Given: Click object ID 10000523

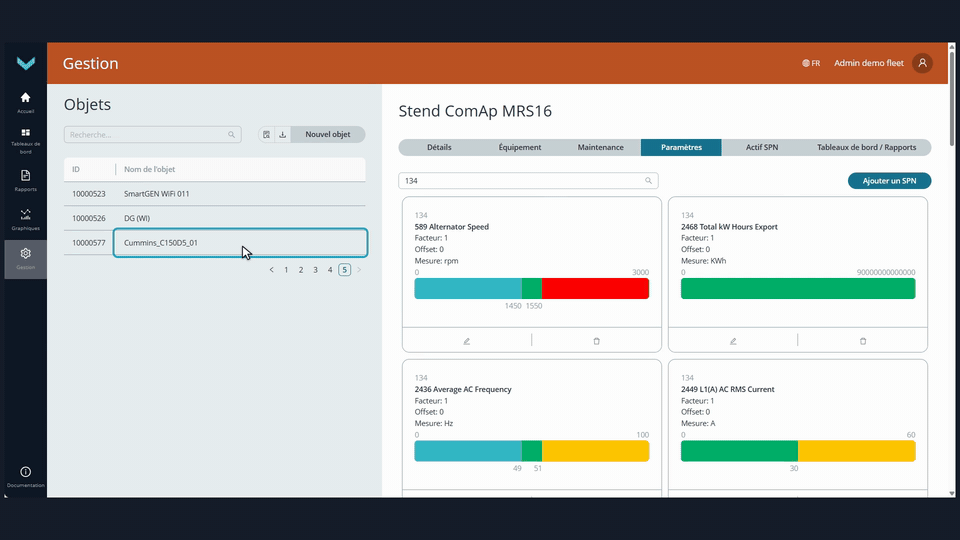Looking at the screenshot, I should (x=89, y=193).
